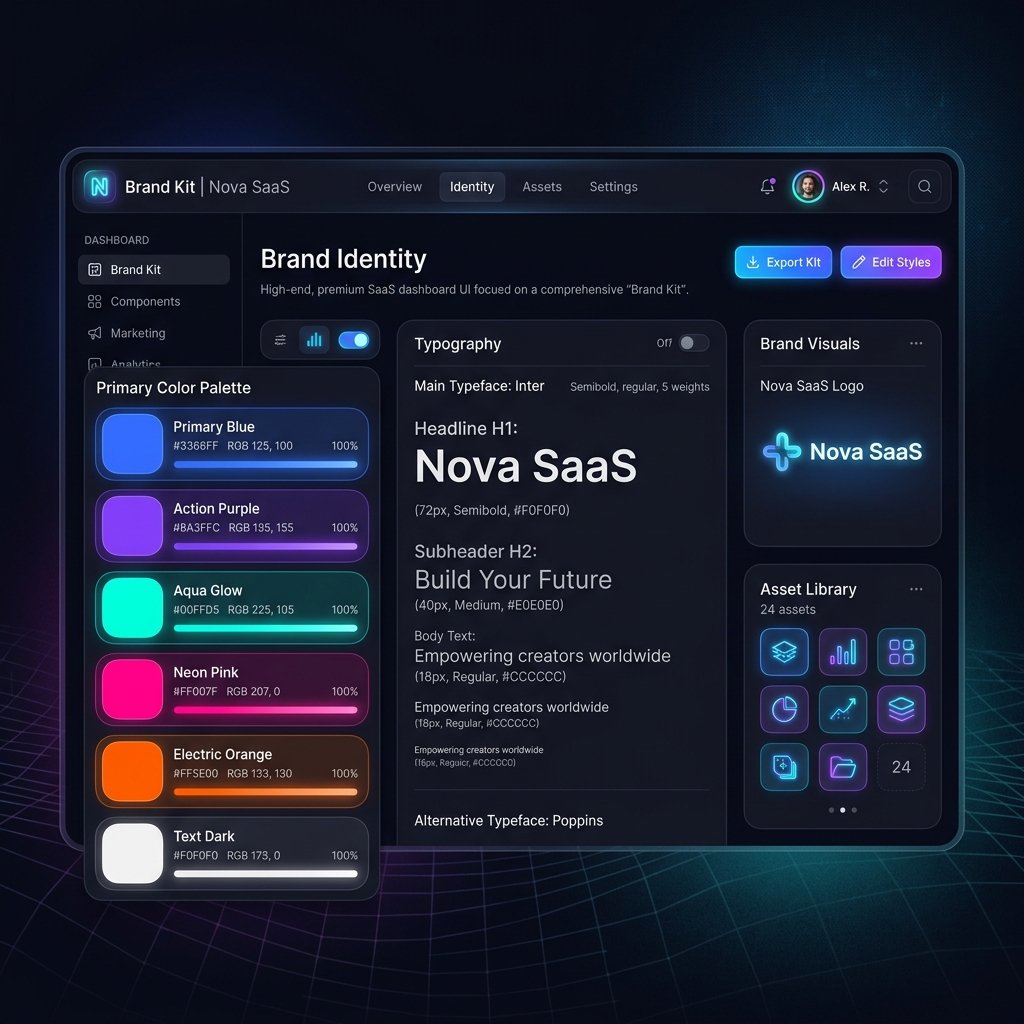Open the Asset Library options menu
The width and height of the screenshot is (1024, 1024).
(916, 589)
